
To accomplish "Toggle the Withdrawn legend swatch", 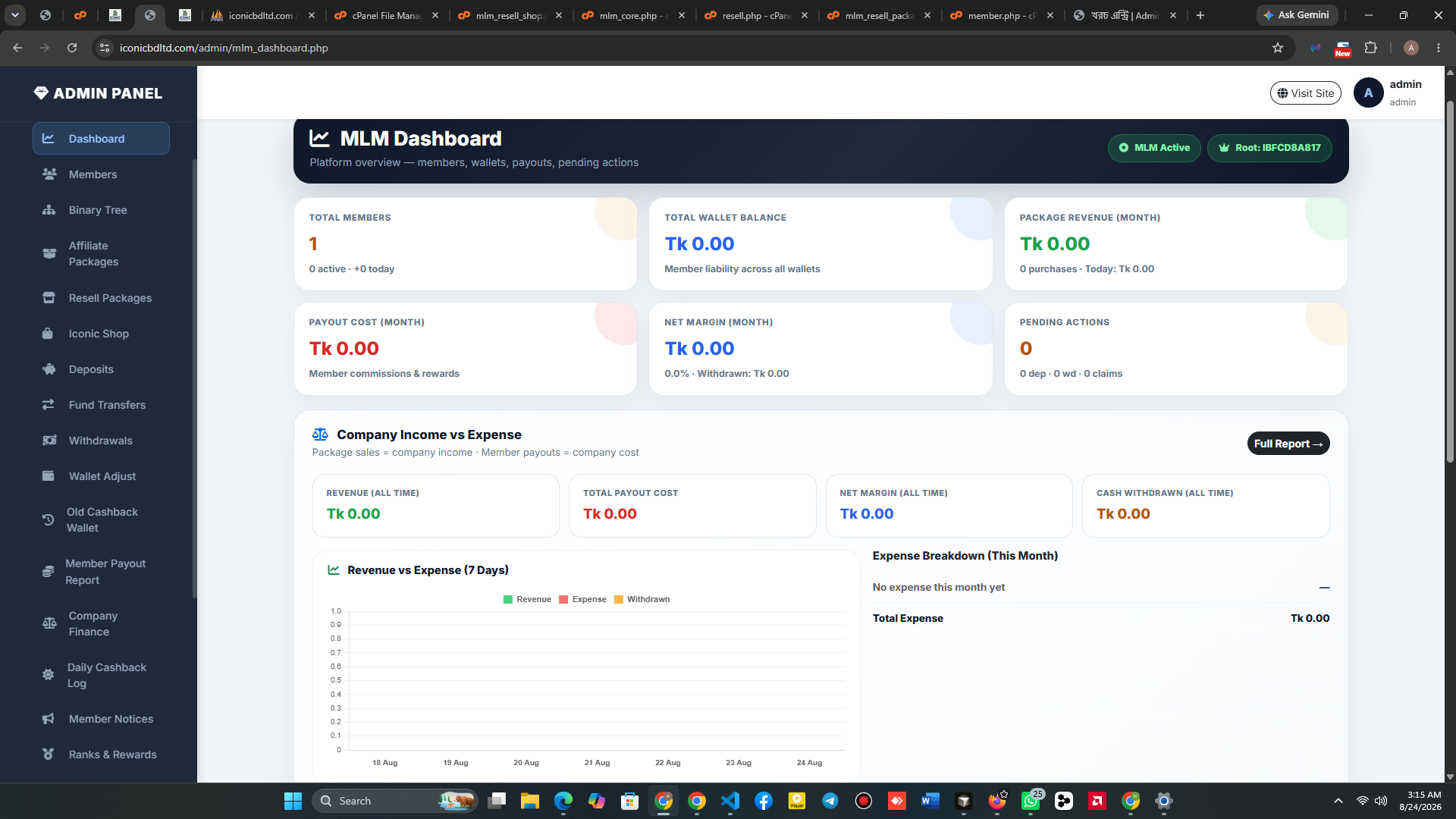I will [619, 599].
